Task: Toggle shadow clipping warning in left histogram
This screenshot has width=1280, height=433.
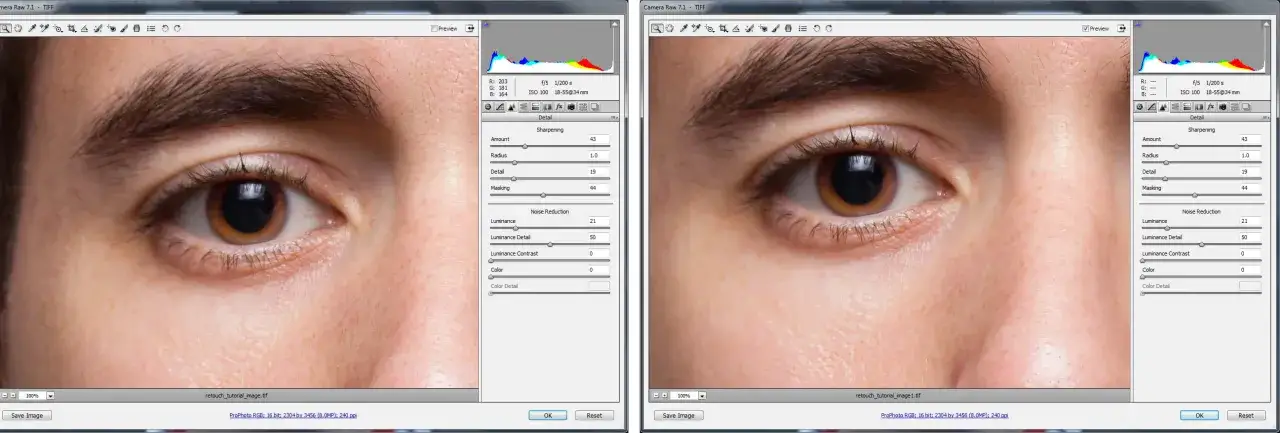Action: tap(486, 22)
